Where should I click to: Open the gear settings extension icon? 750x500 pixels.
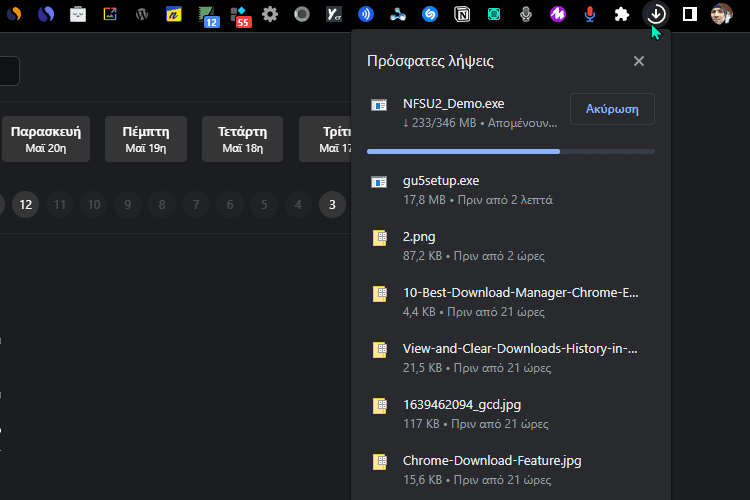coord(270,14)
